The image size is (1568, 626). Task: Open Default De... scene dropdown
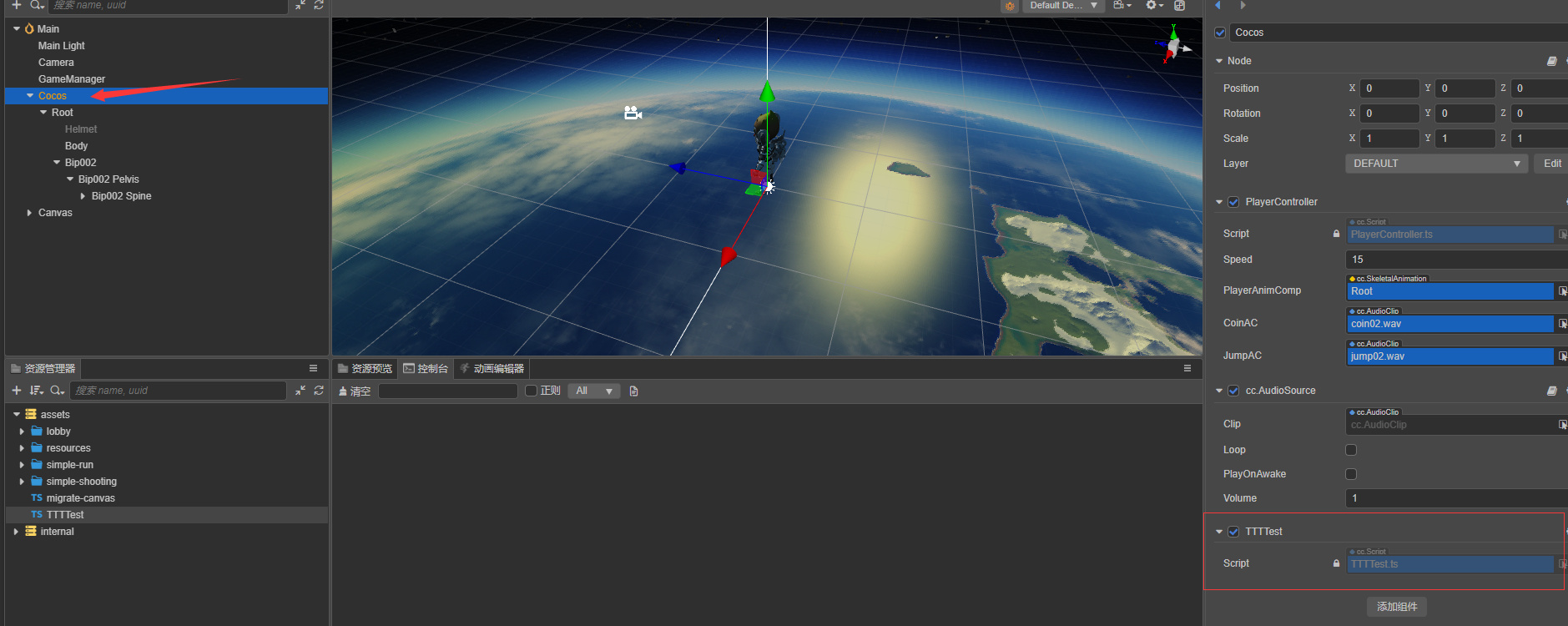point(1063,5)
